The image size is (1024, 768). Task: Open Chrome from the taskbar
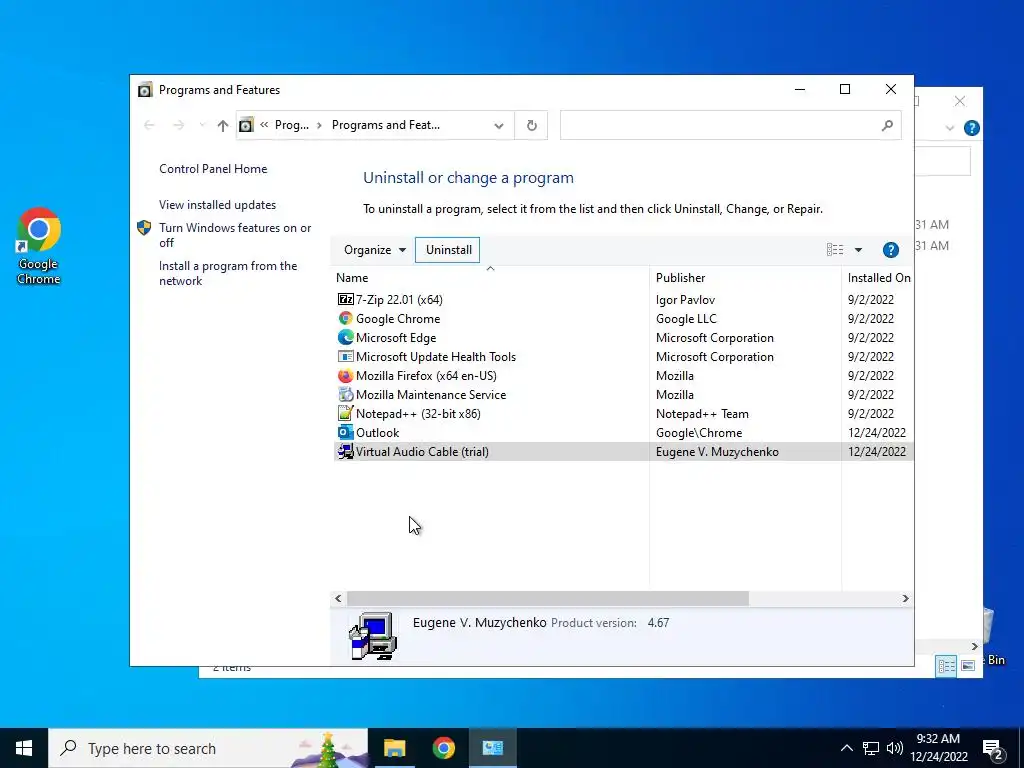click(x=443, y=748)
